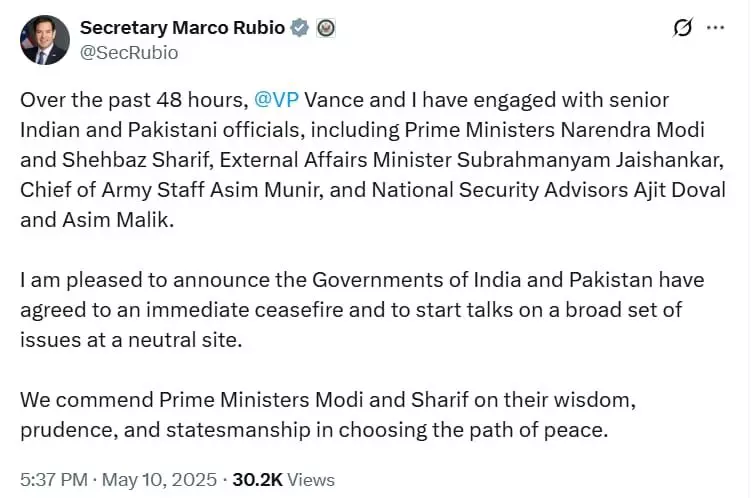The width and height of the screenshot is (756, 498).
Task: Follow the @VP mention link
Action: coord(276,100)
